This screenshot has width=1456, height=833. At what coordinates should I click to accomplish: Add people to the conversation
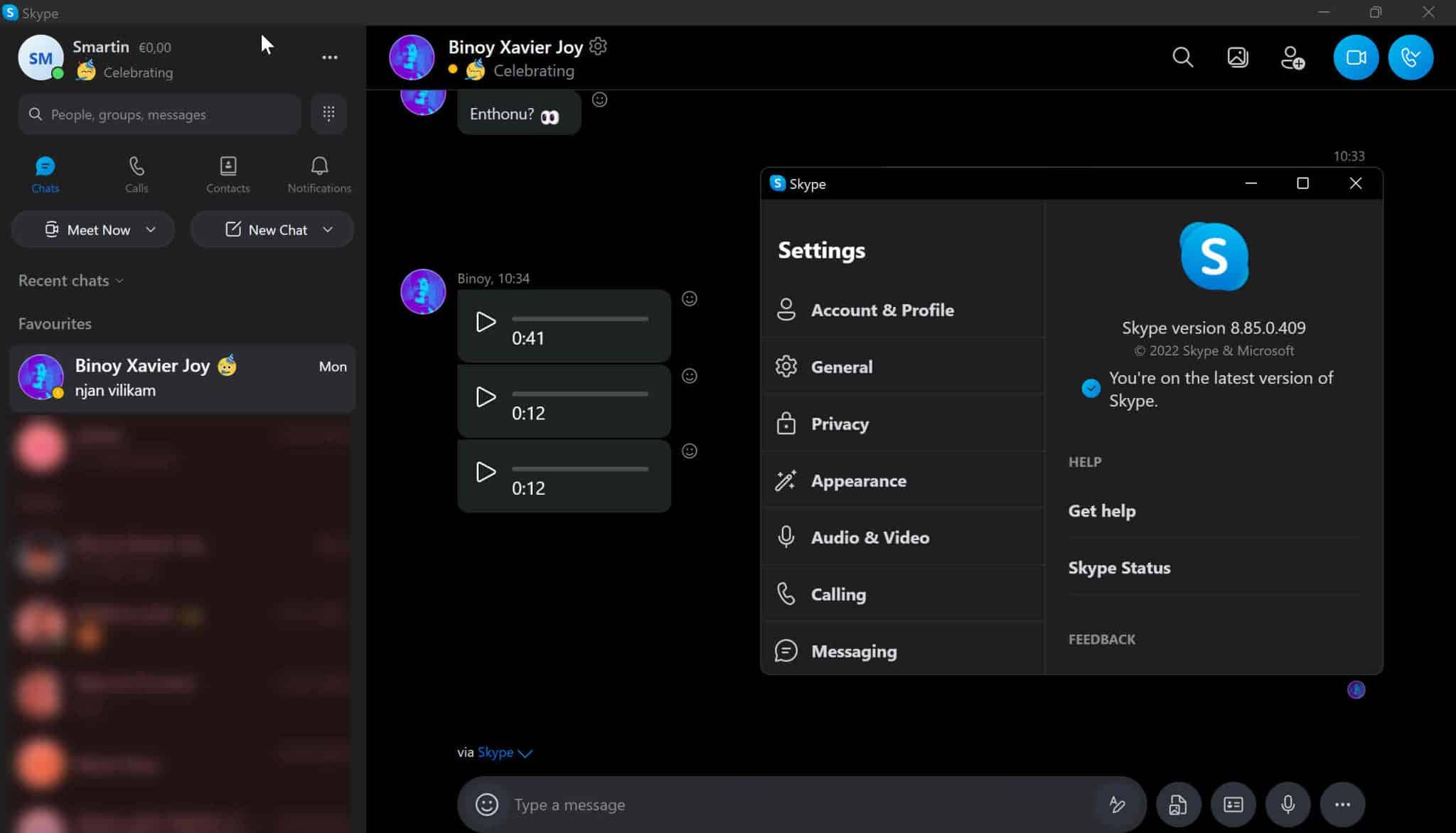click(1292, 58)
